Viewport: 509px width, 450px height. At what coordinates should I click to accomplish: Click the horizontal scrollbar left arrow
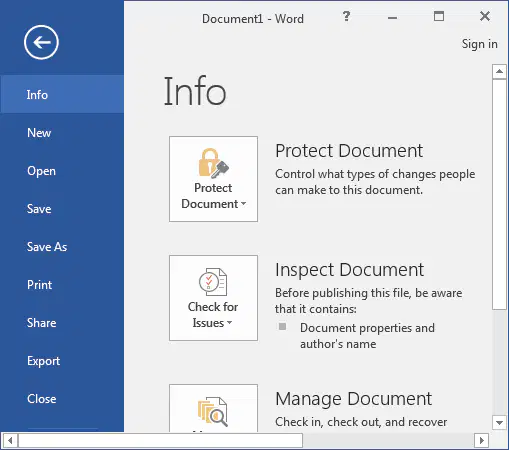[10, 440]
